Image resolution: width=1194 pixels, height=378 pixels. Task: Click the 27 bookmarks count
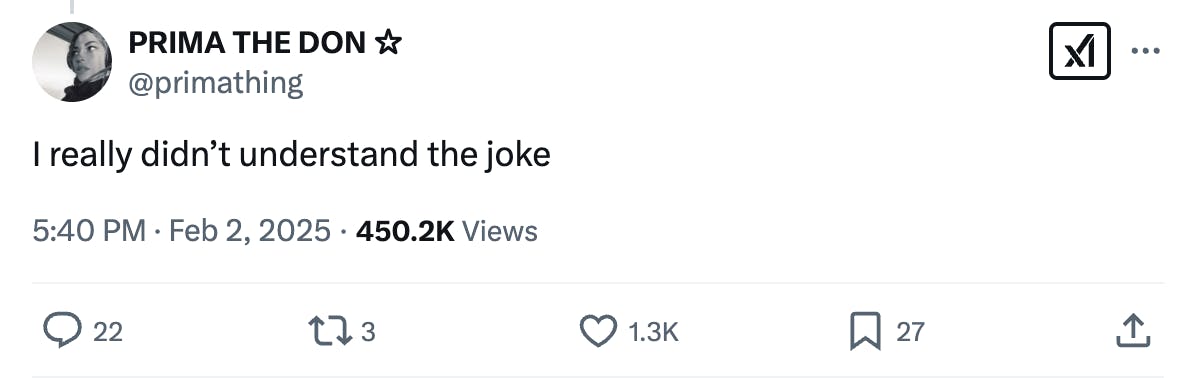(x=910, y=332)
